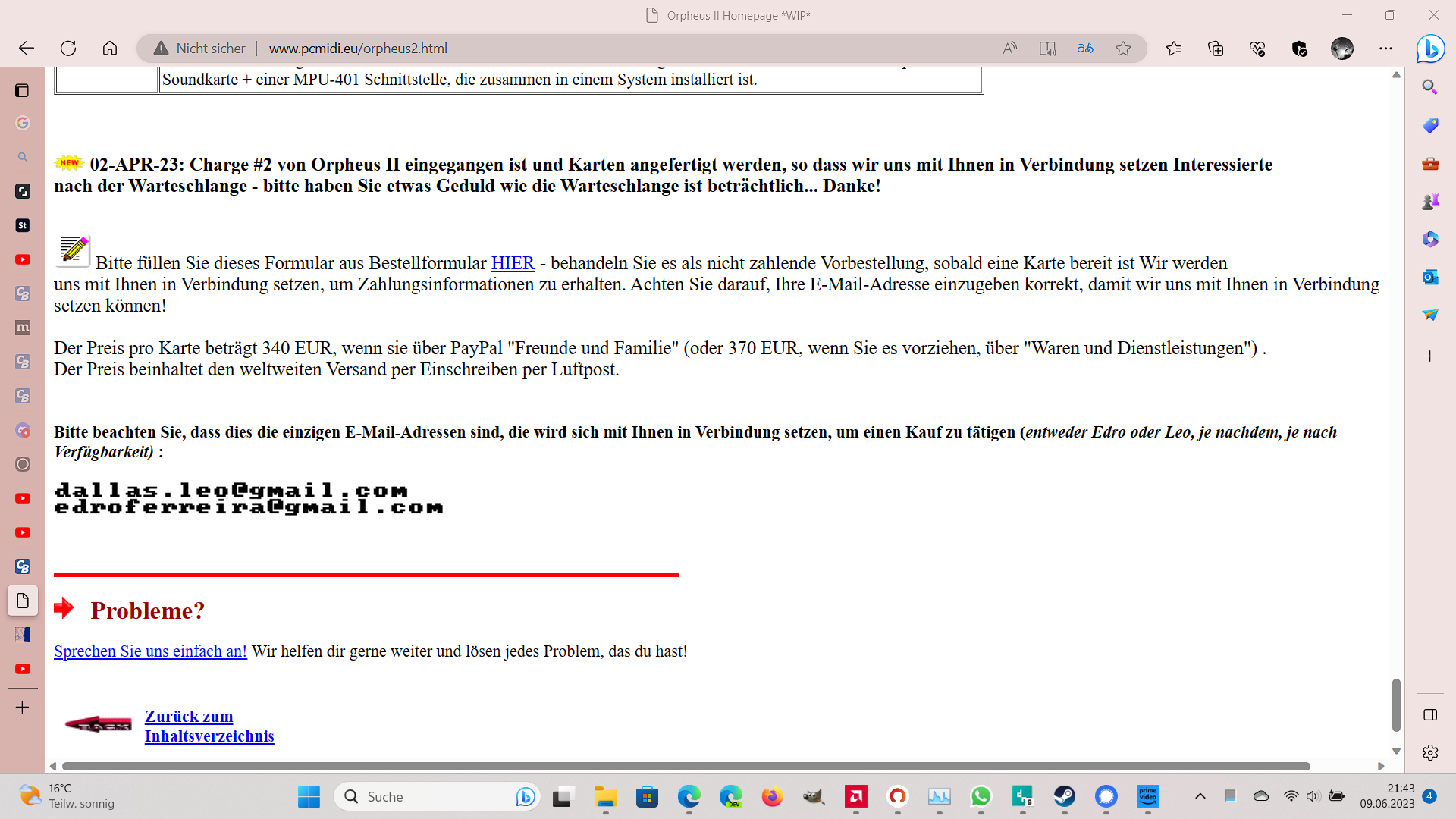Click 'Sprechen Sie uns einfach an!' link
Screen dimensions: 1456x819
point(150,651)
